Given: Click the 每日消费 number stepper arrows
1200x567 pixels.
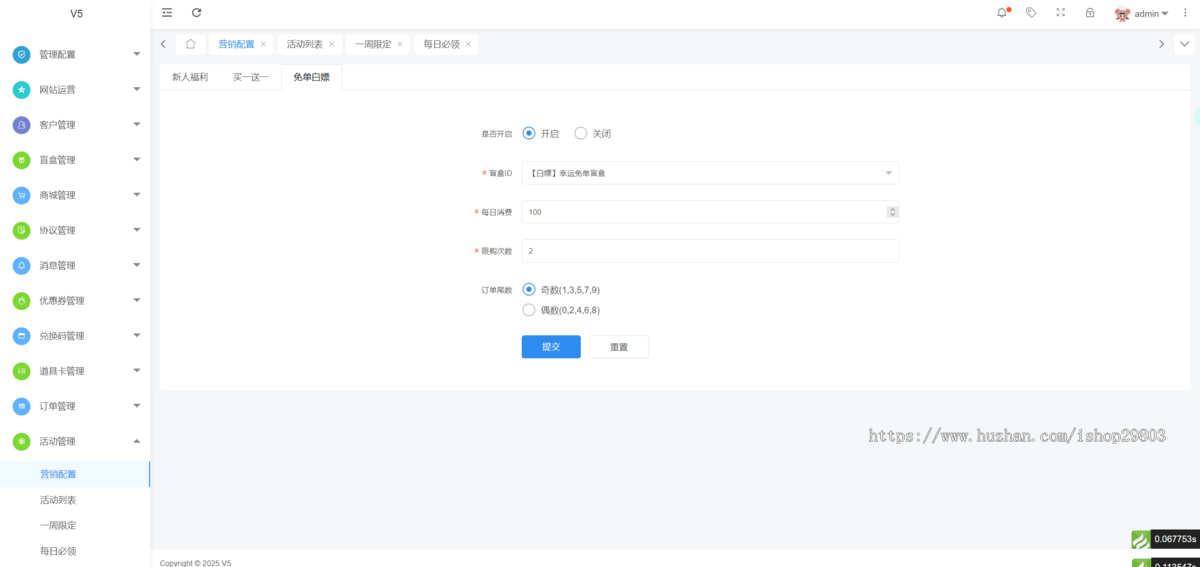Looking at the screenshot, I should 892,212.
